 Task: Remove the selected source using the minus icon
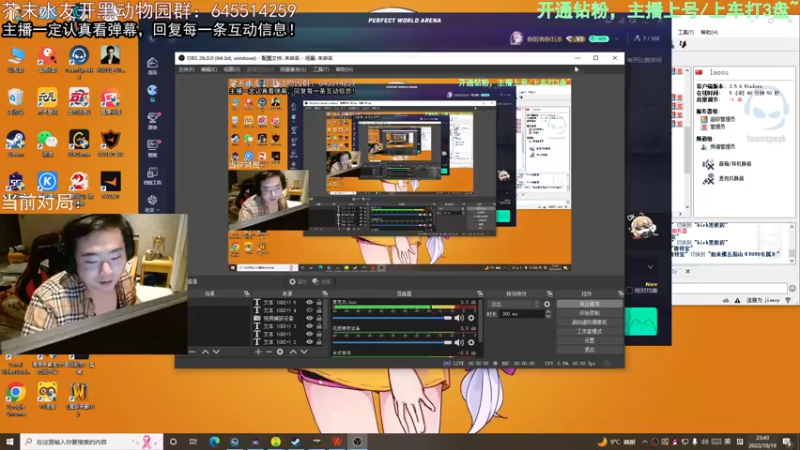(269, 352)
